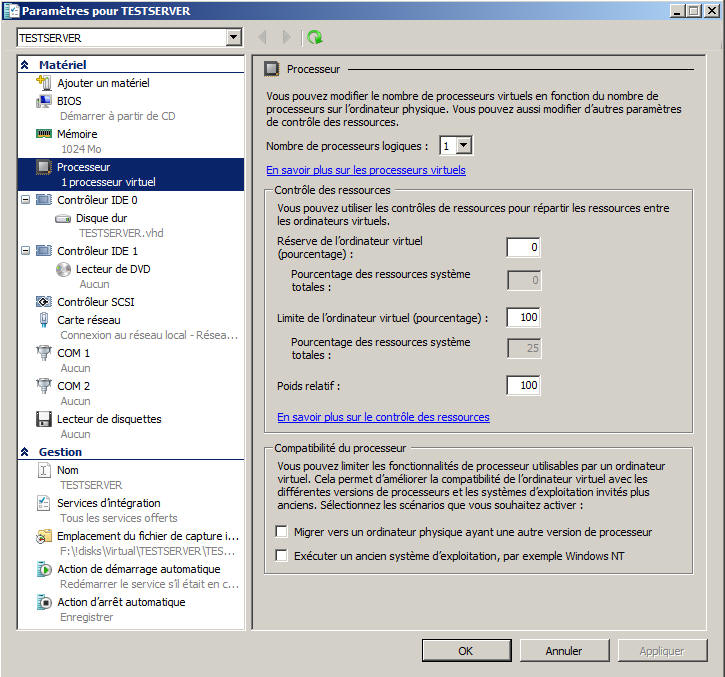Open the TESTSERVER virtual machine dropdown
This screenshot has height=677, width=725.
pos(234,37)
